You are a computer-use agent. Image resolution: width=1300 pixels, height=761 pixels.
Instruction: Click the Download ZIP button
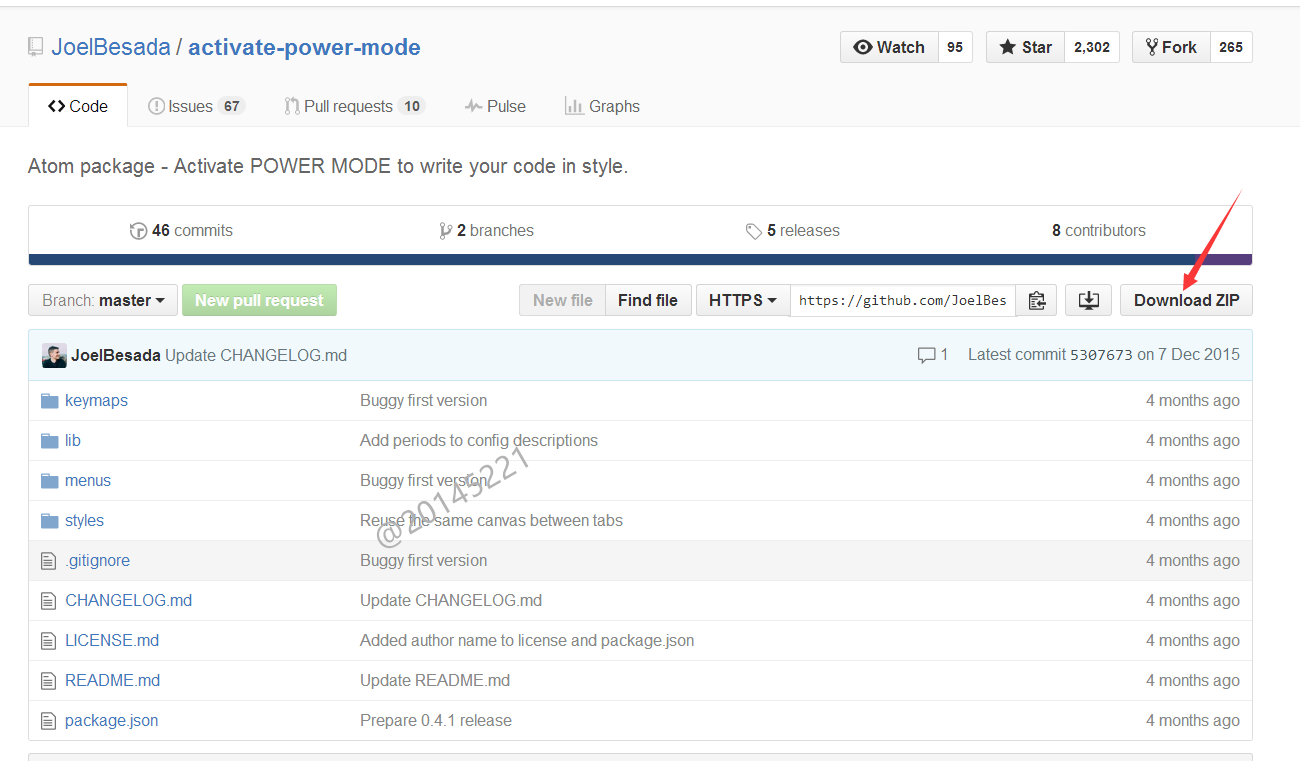1186,300
